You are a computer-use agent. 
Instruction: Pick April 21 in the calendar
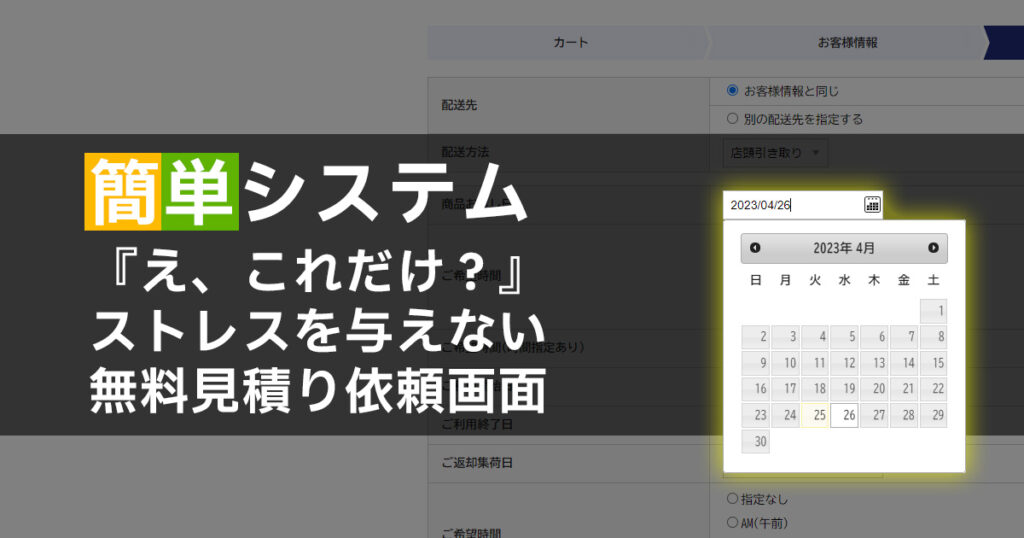coord(904,389)
